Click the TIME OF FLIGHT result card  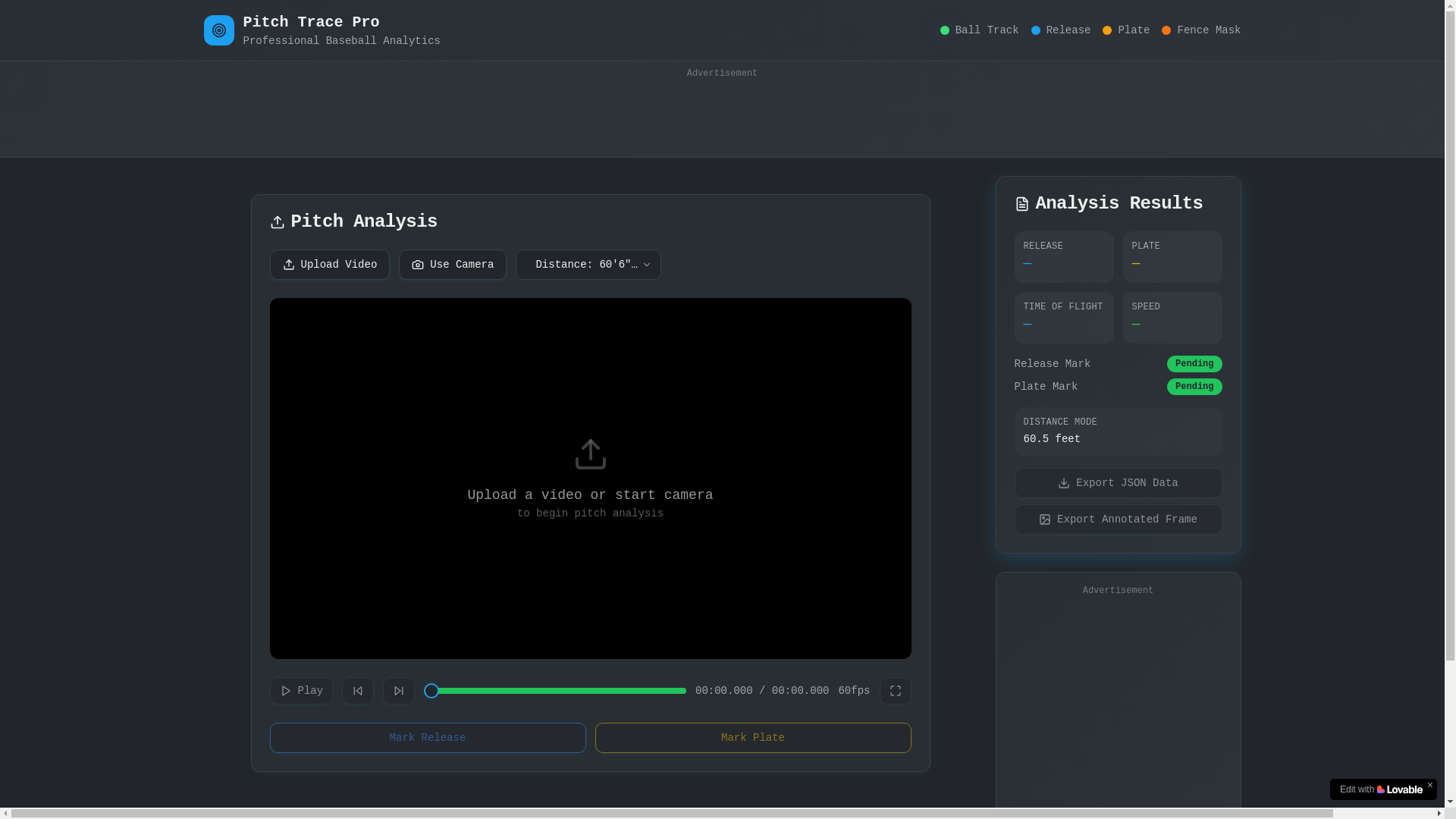pyautogui.click(x=1064, y=318)
